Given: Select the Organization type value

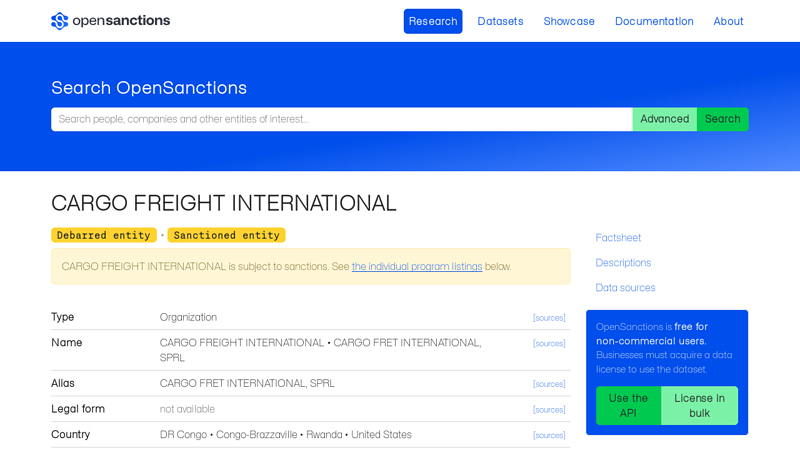Looking at the screenshot, I should [x=188, y=317].
